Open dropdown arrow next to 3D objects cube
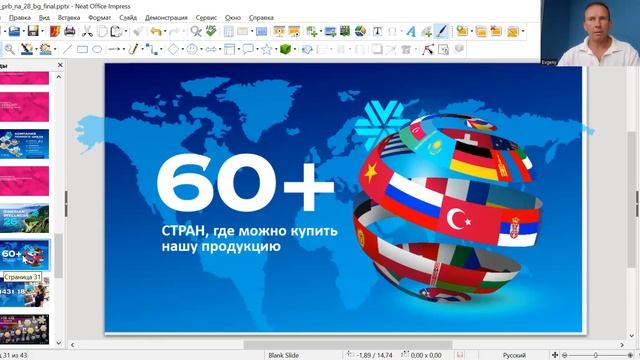Screen dimensions: 640x360 (295, 50)
